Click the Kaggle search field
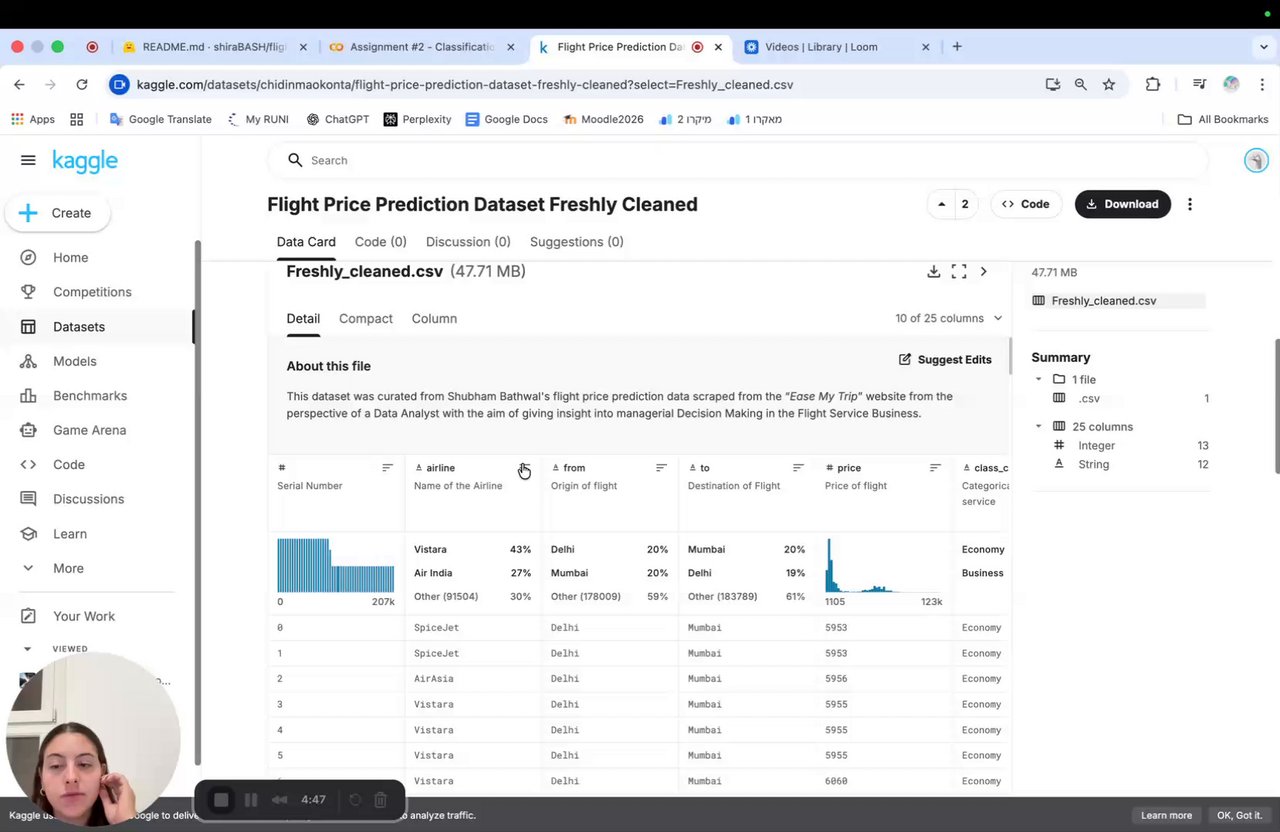Screen dimensions: 1280x832 737,160
